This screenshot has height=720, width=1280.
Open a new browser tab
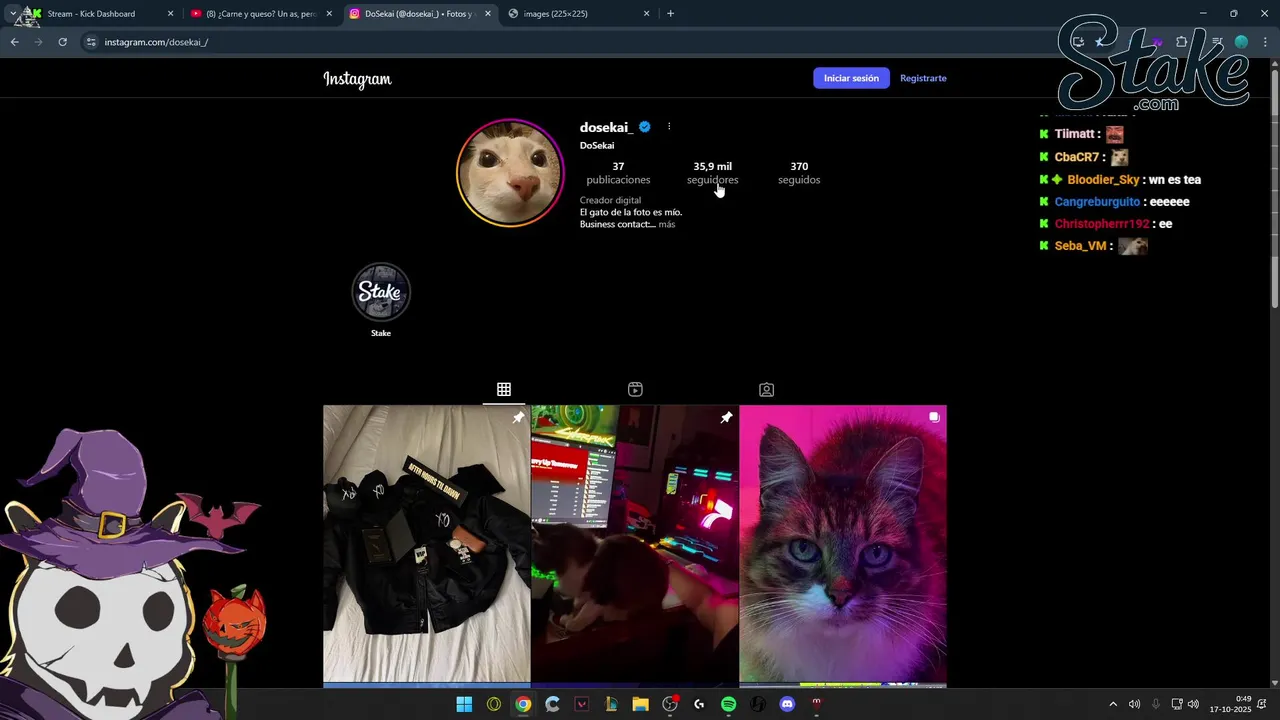(x=670, y=14)
